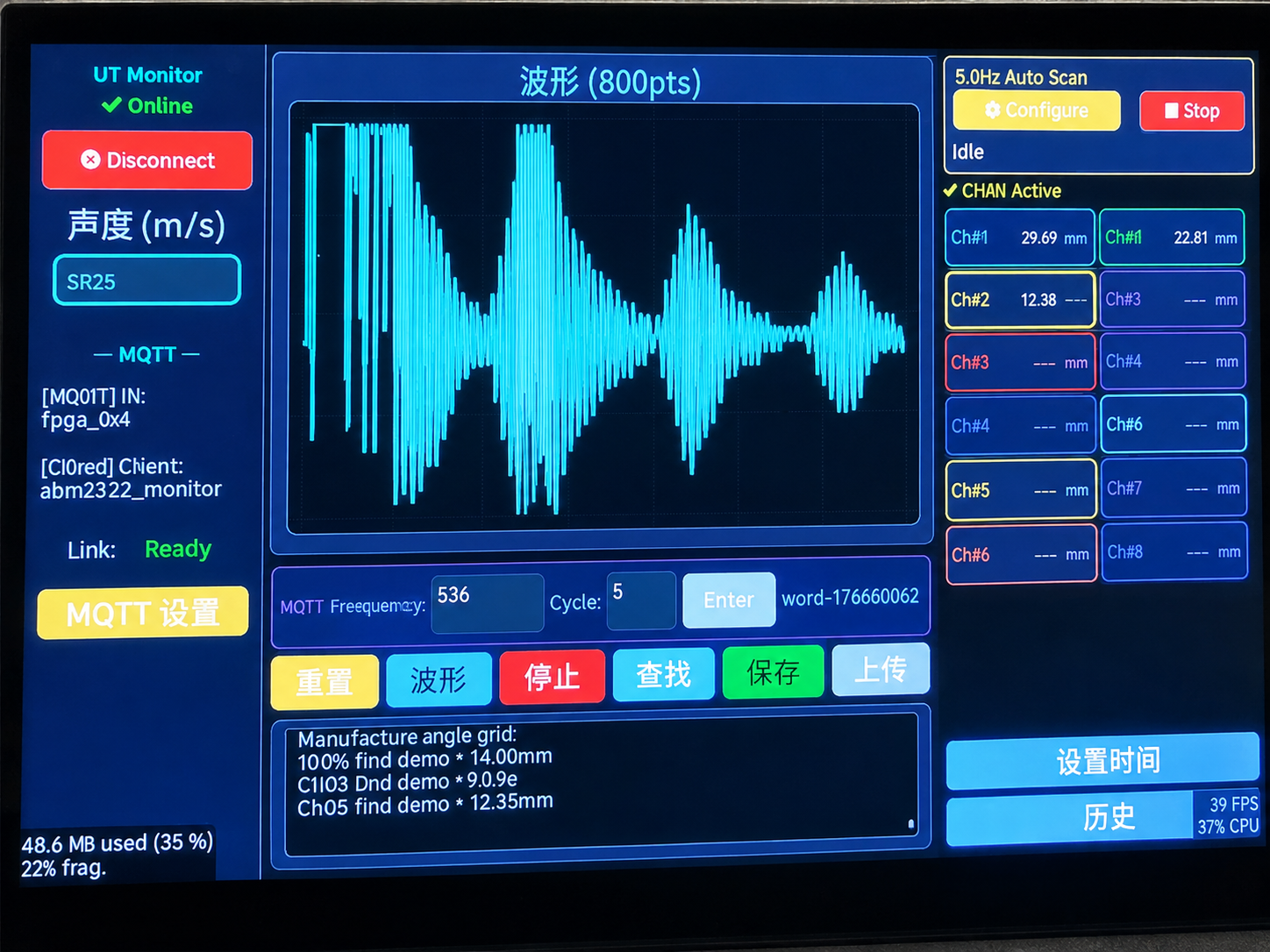Click the MQTT section header

point(147,354)
